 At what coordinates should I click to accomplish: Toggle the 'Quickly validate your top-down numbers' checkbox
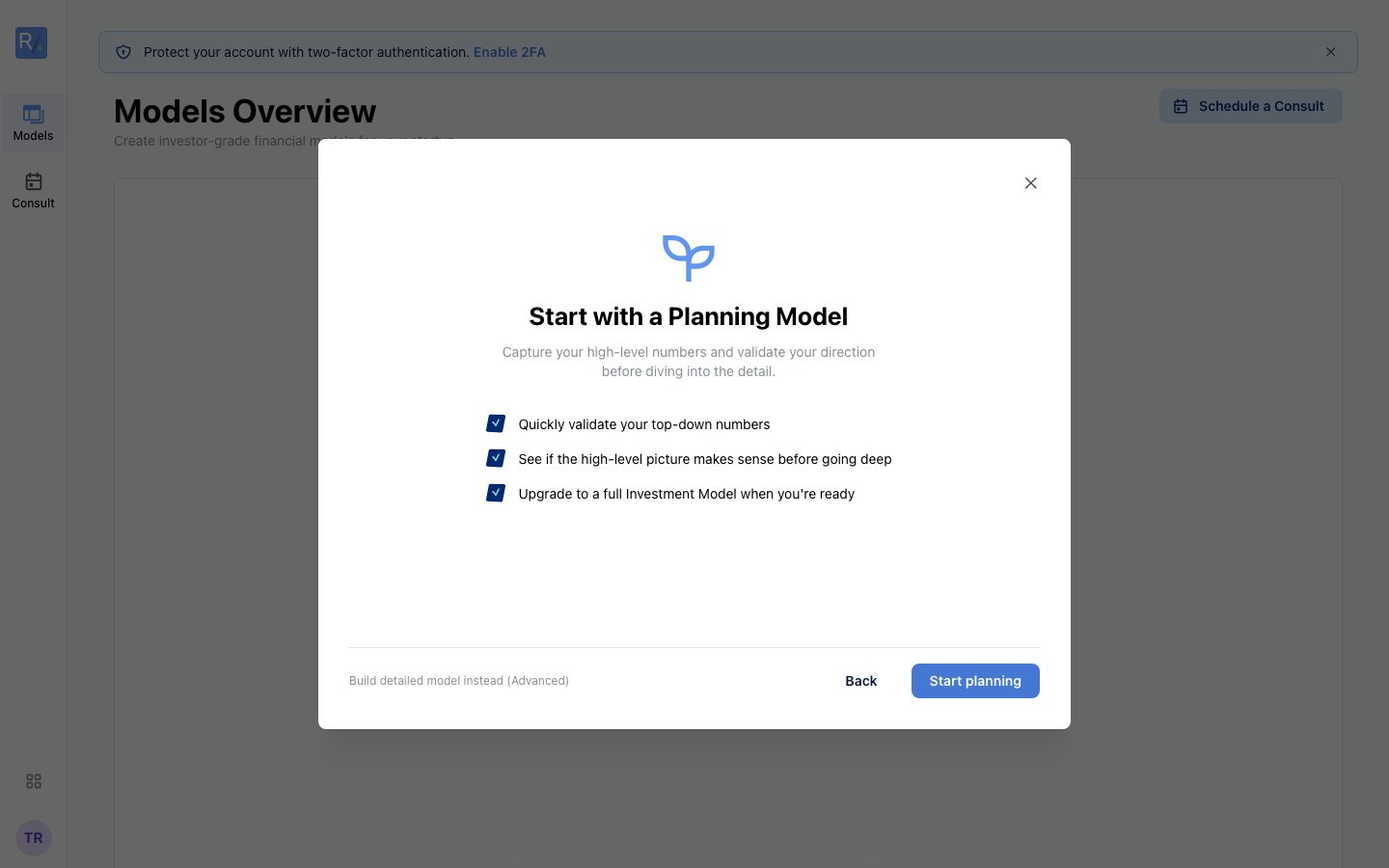[496, 423]
